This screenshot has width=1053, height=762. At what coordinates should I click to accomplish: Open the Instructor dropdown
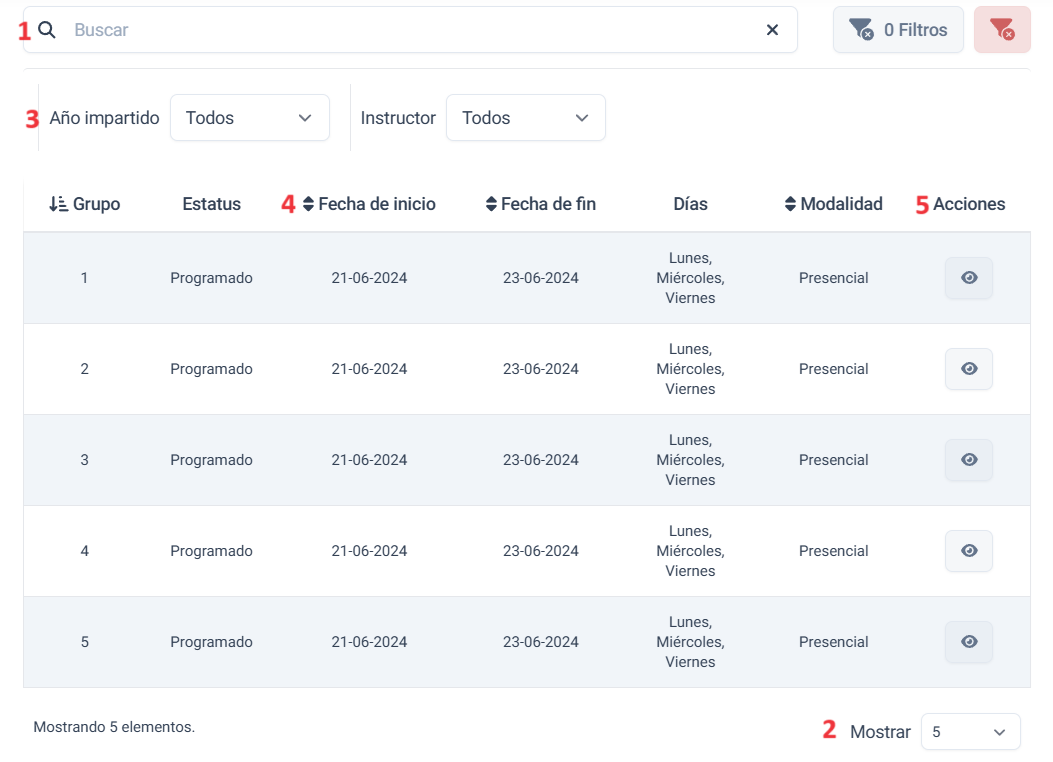pos(526,118)
